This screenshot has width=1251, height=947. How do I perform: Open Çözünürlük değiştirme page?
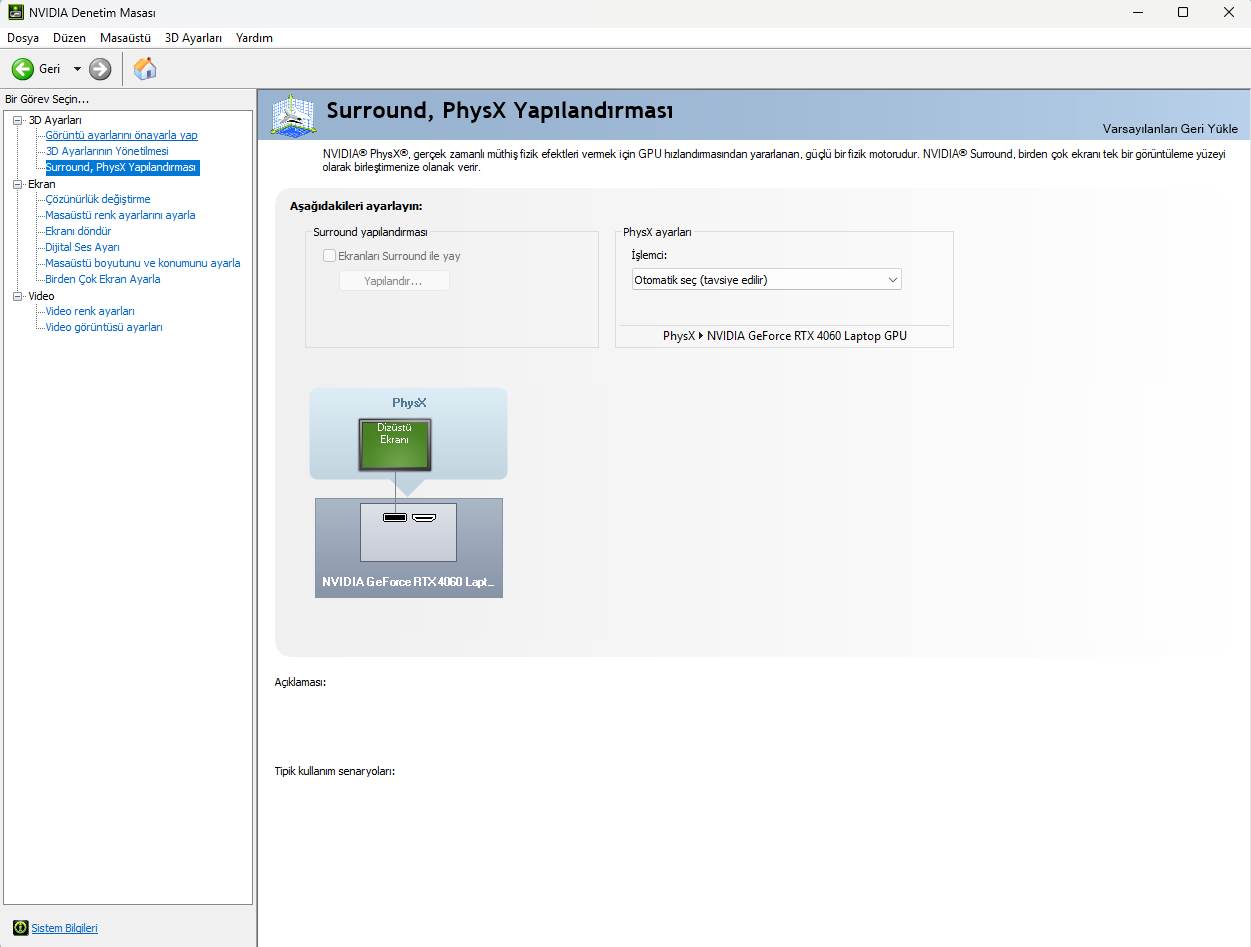tap(98, 199)
